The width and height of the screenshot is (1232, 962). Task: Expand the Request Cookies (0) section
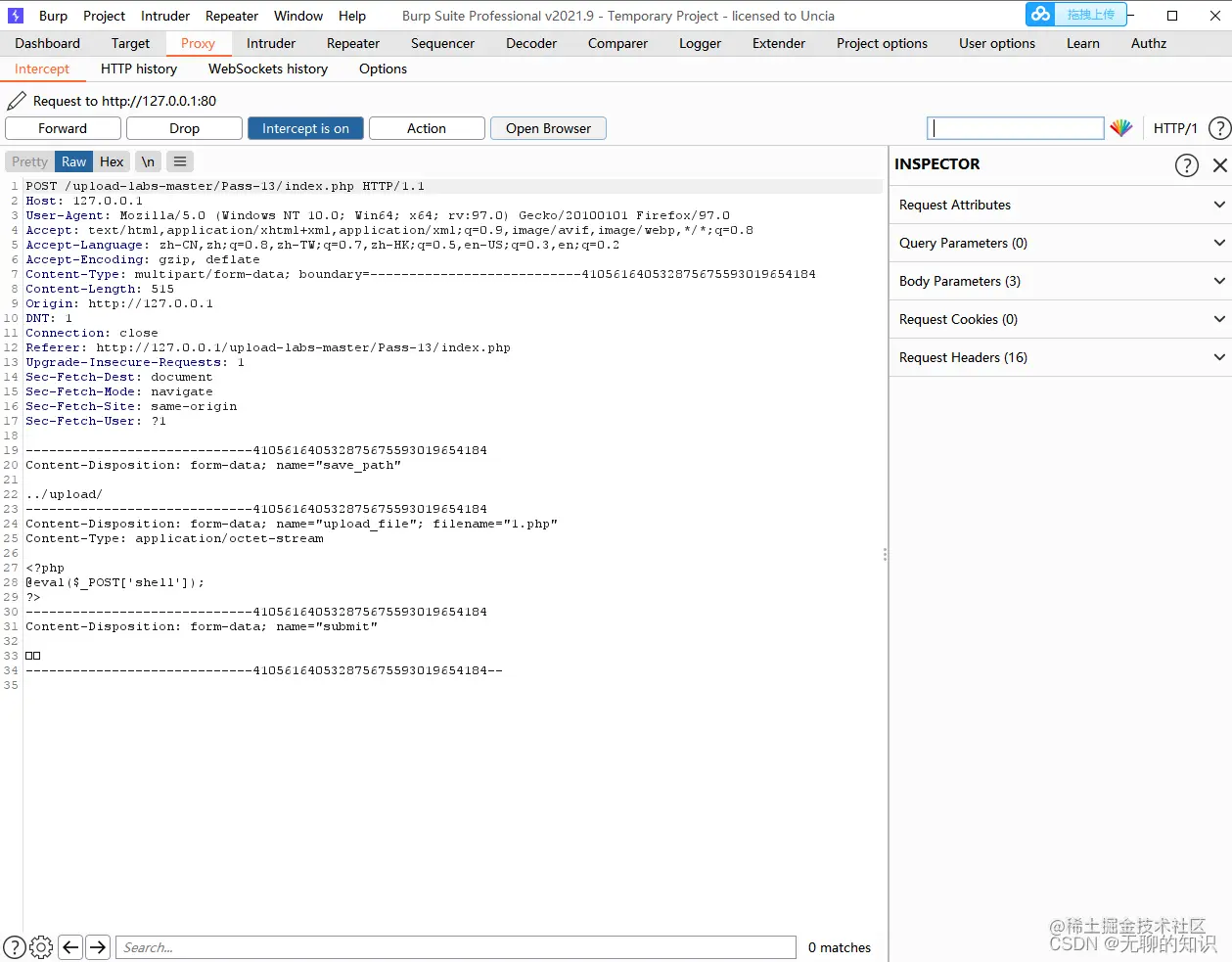[x=1061, y=319]
